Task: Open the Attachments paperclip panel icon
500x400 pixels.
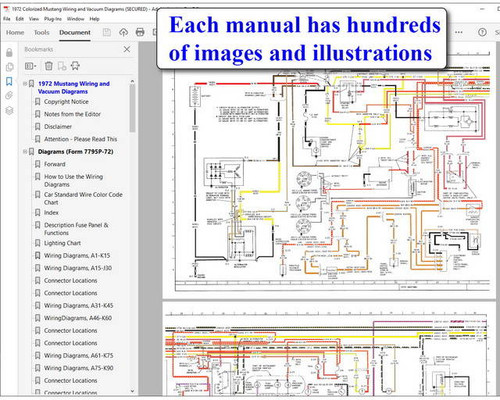Action: click(x=9, y=96)
